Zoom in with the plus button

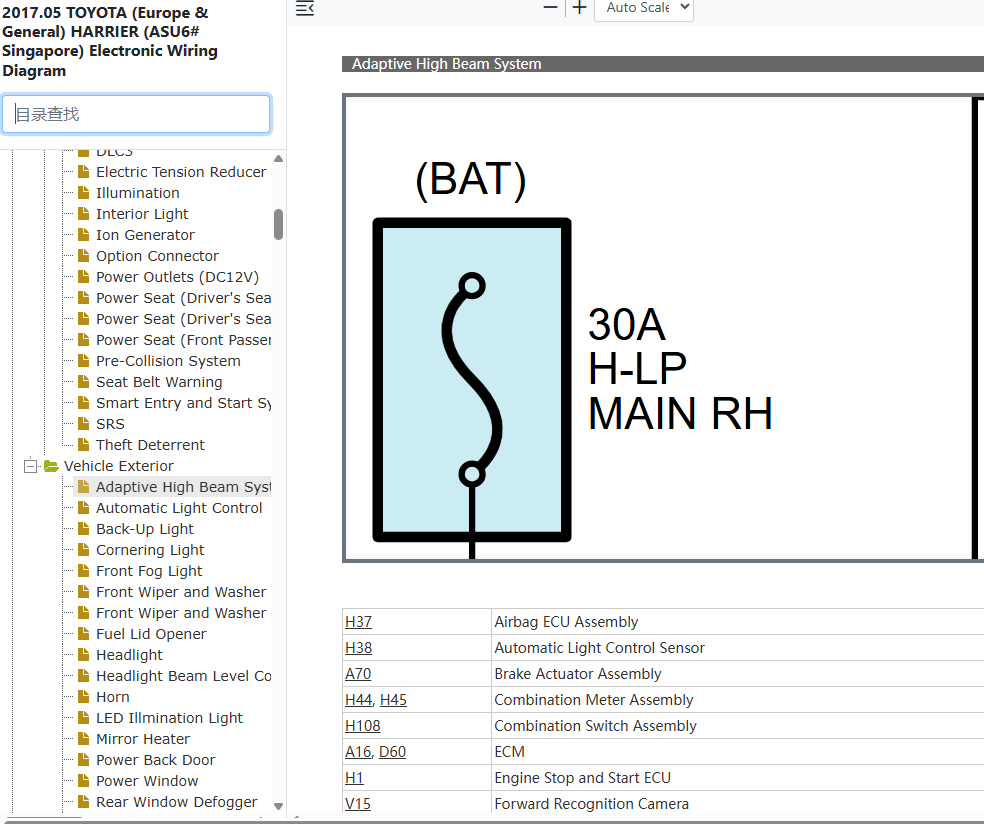tap(580, 8)
